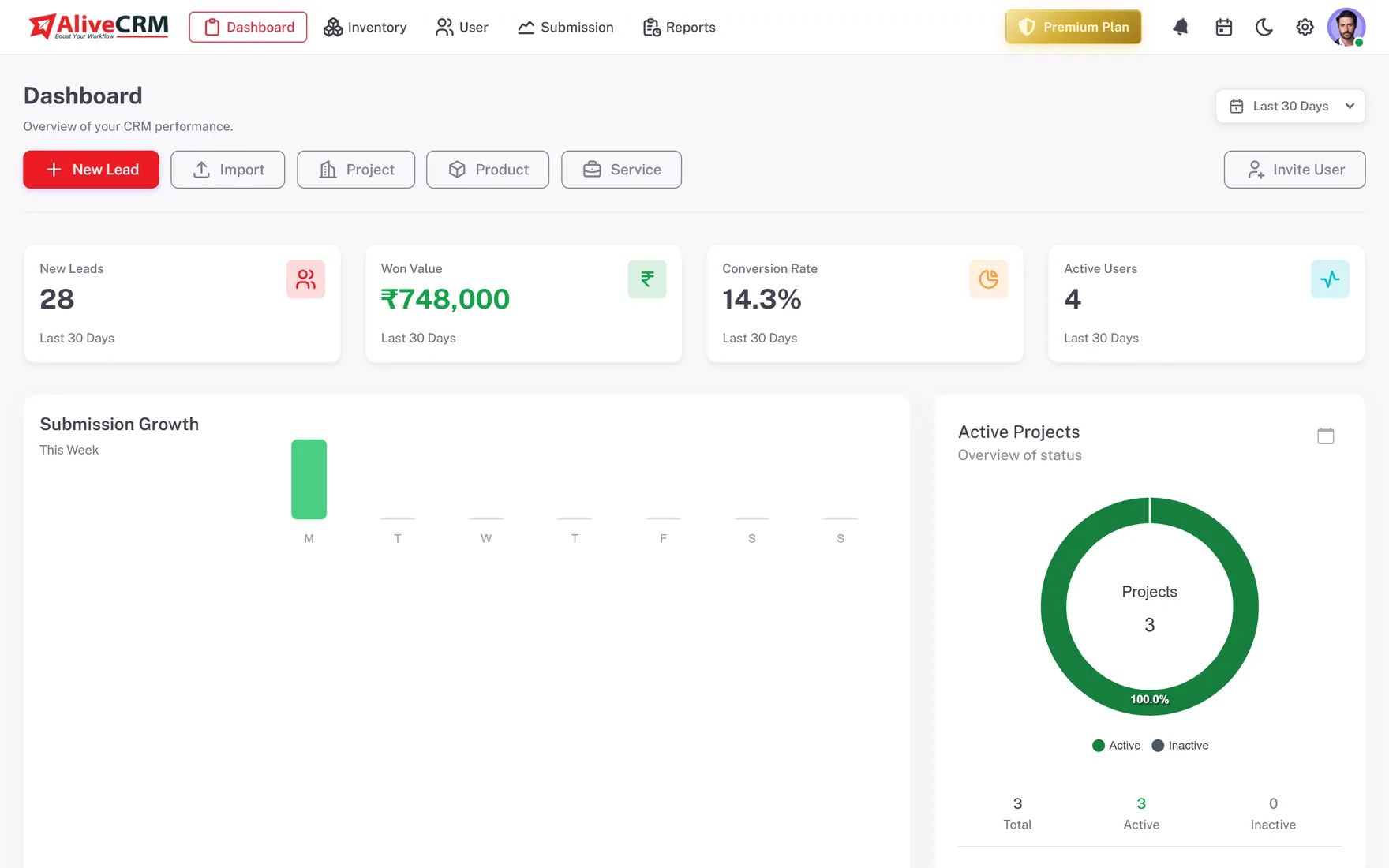The image size is (1389, 868).
Task: Toggle Active legend in projects chart
Action: 1116,746
